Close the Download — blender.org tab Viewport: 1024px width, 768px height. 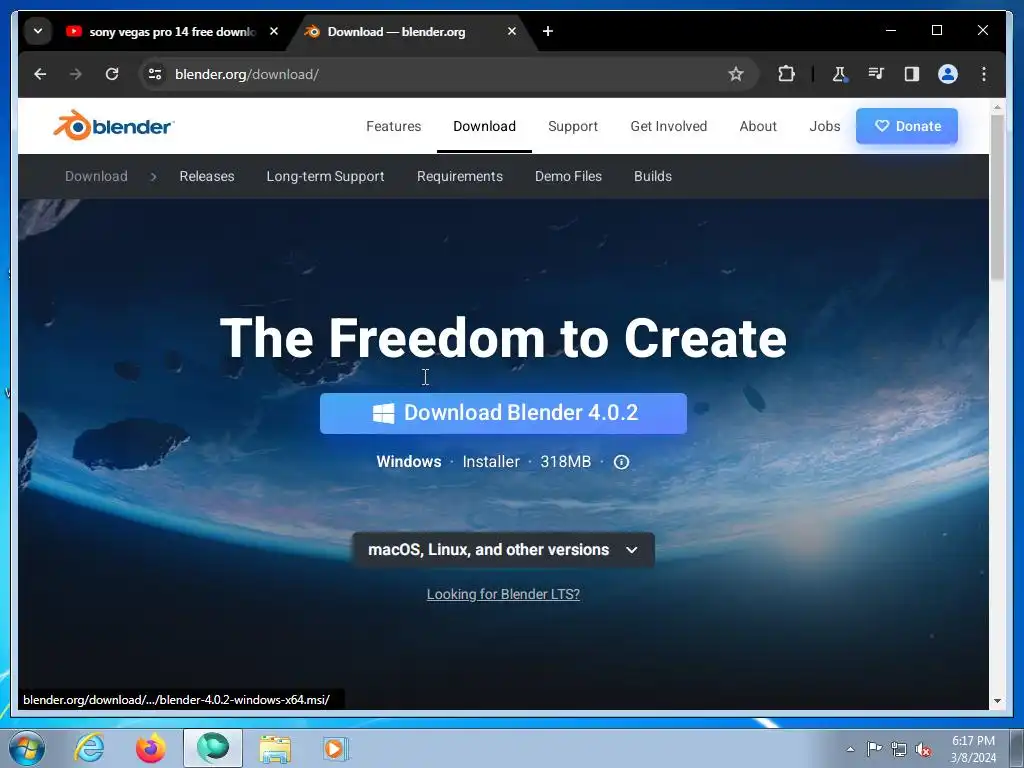pyautogui.click(x=512, y=31)
